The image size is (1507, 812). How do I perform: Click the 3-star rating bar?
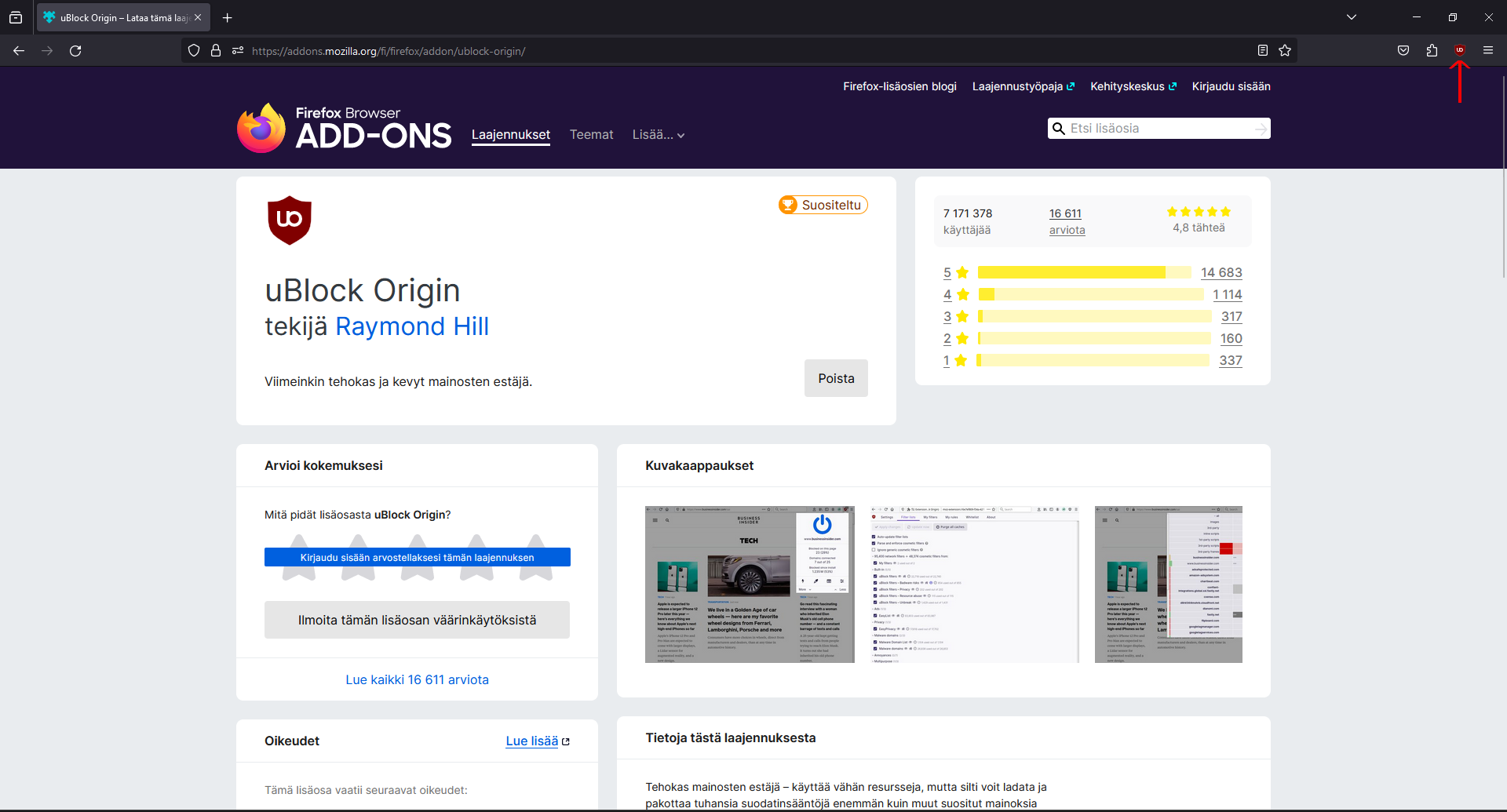click(x=1095, y=316)
